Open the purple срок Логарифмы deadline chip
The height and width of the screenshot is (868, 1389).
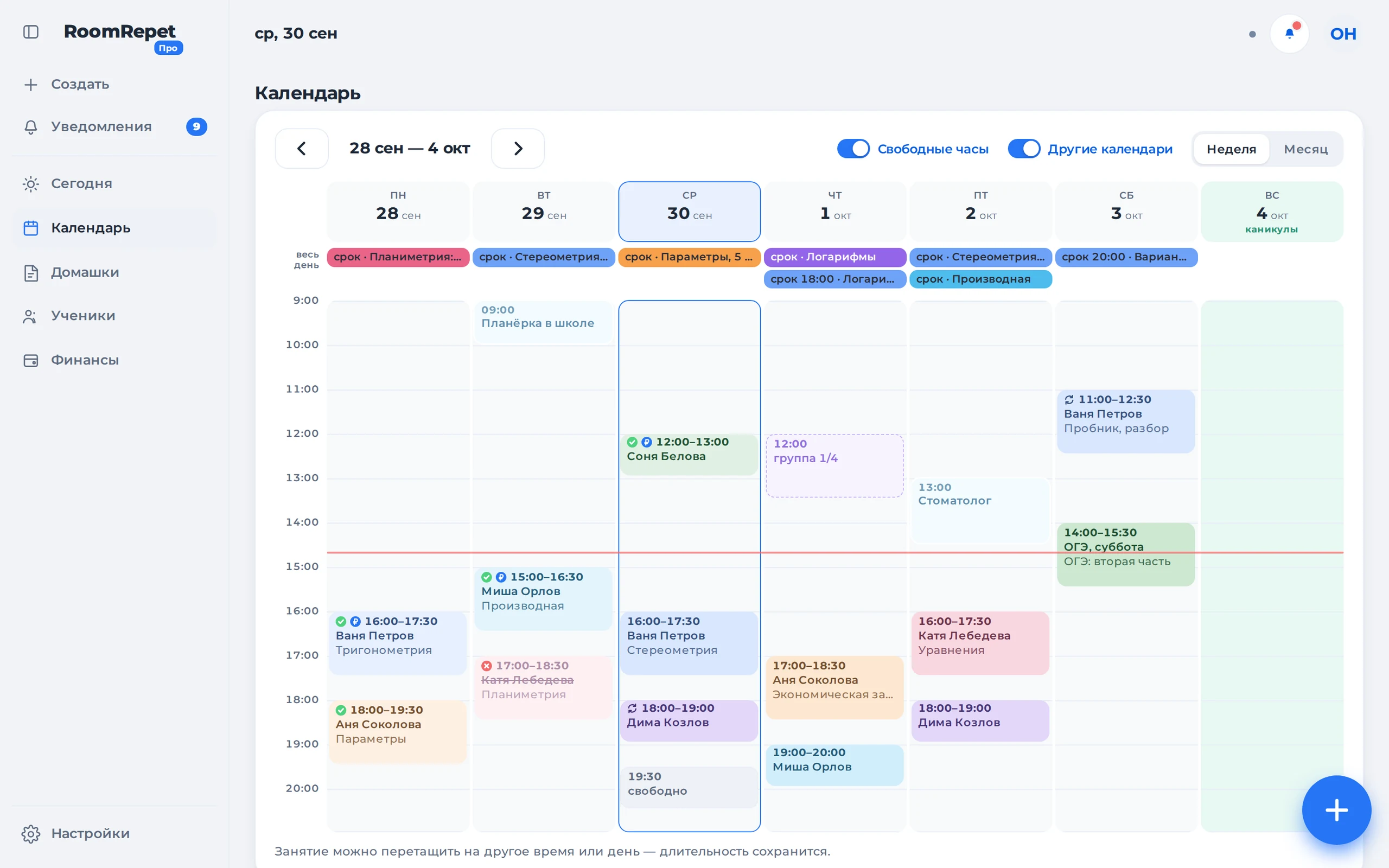835,257
